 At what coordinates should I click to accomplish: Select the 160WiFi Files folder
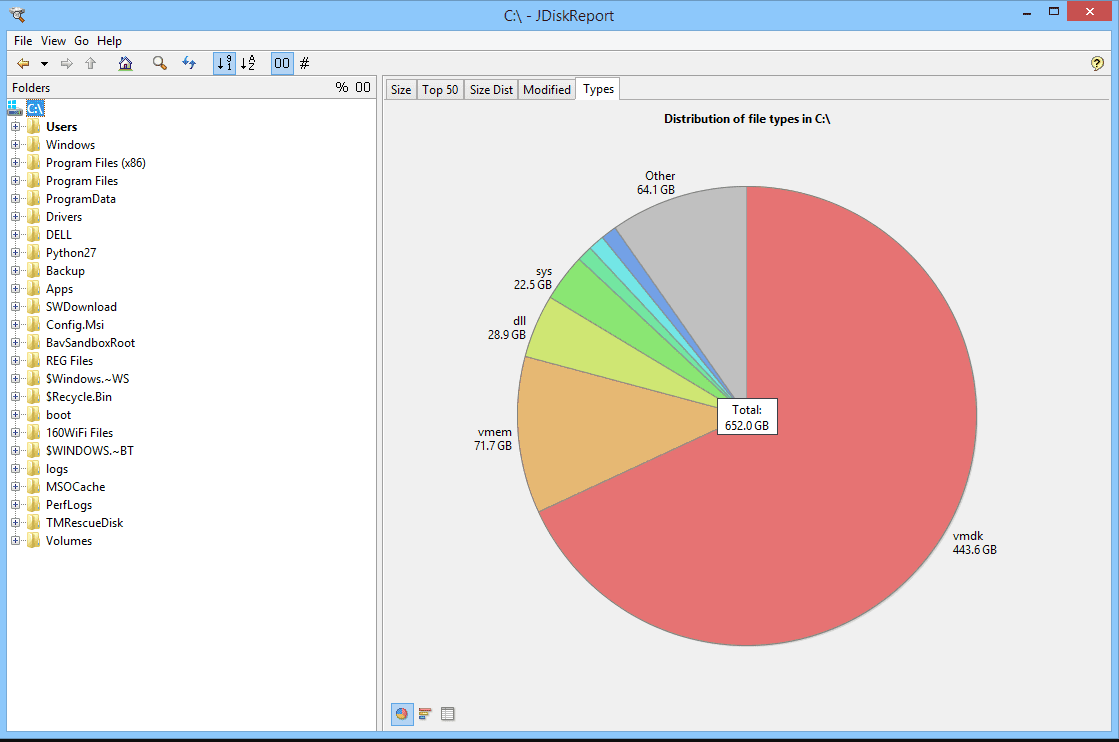(x=79, y=433)
